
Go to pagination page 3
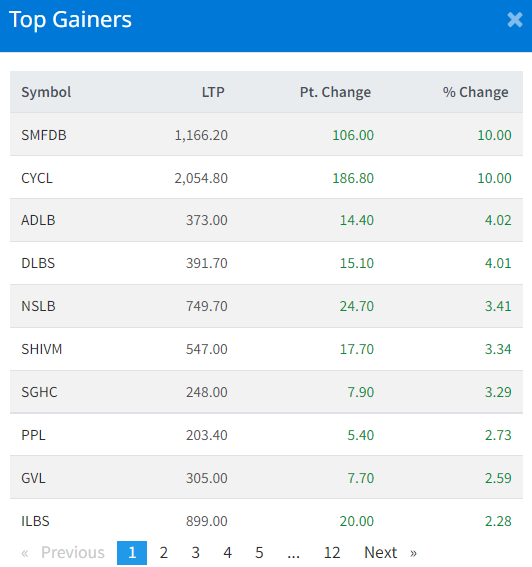(x=195, y=553)
